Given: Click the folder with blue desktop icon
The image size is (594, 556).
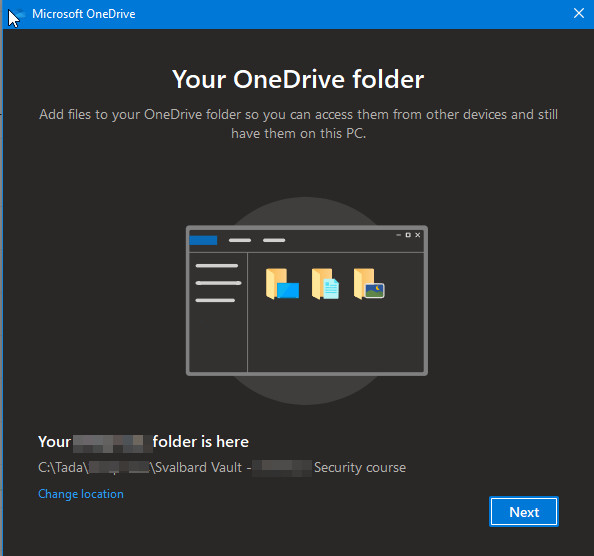Looking at the screenshot, I should [282, 284].
